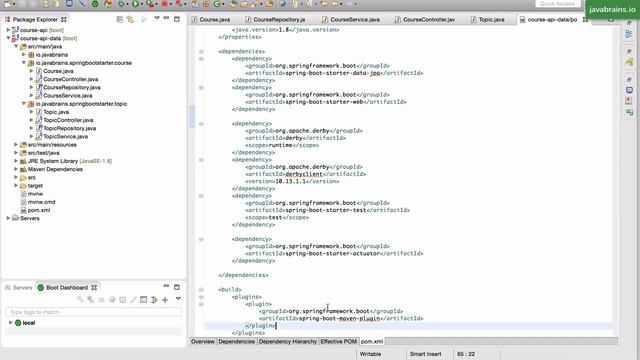Click the debug restart icon in Boot Dashboard toolbar
The width and height of the screenshot is (640, 360).
(x=91, y=300)
